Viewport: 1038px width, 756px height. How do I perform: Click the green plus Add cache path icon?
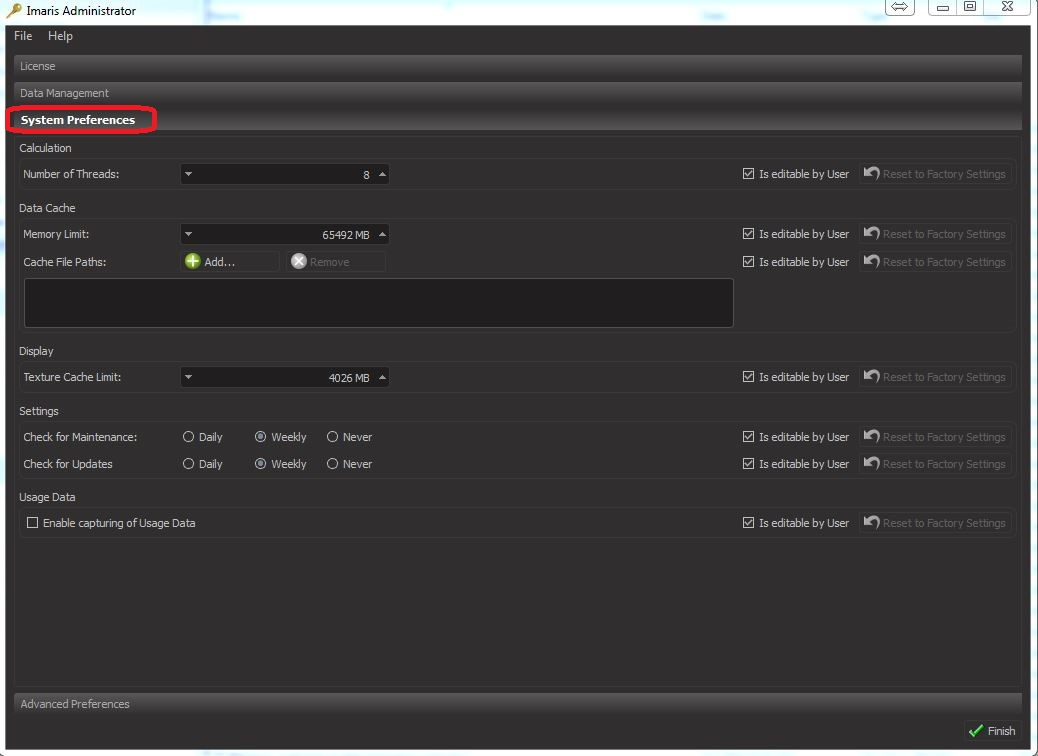tap(193, 262)
